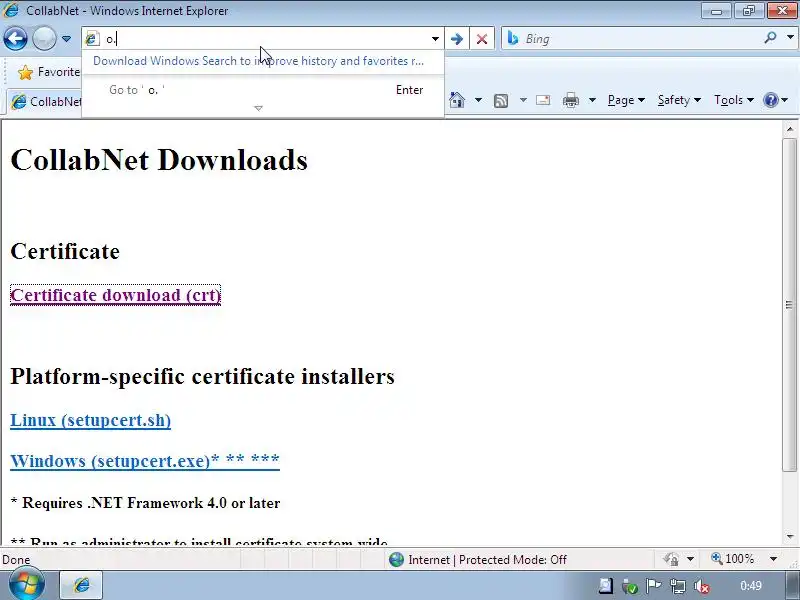Click the Requires .NET Framework 4.0 note
Screen dimensions: 800x600
(145, 503)
